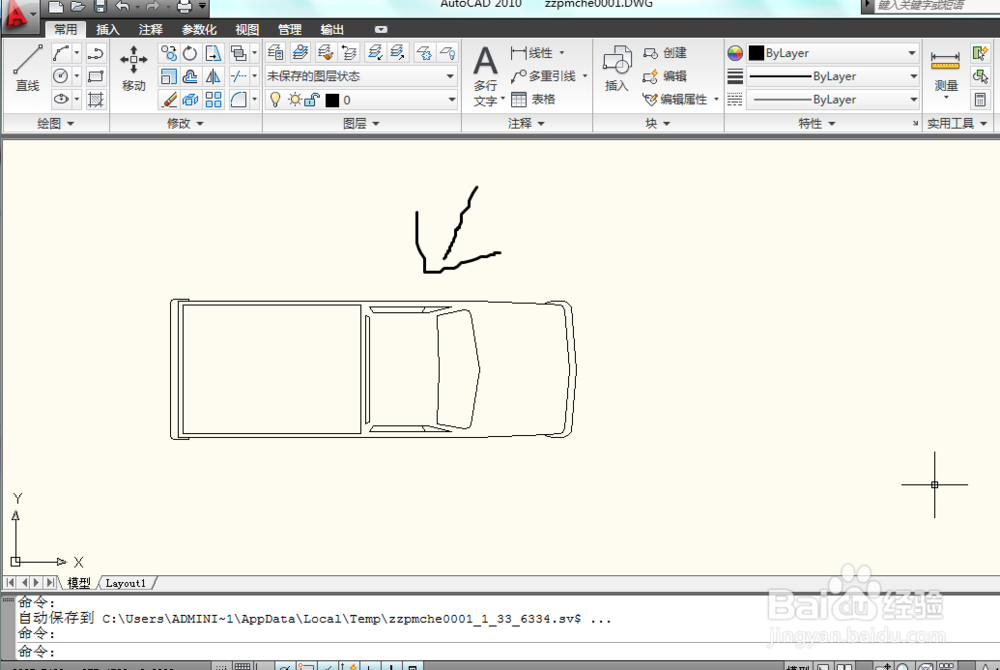Toggle layer 0 lock padlock icon
Viewport: 1000px width, 670px height.
pos(312,99)
